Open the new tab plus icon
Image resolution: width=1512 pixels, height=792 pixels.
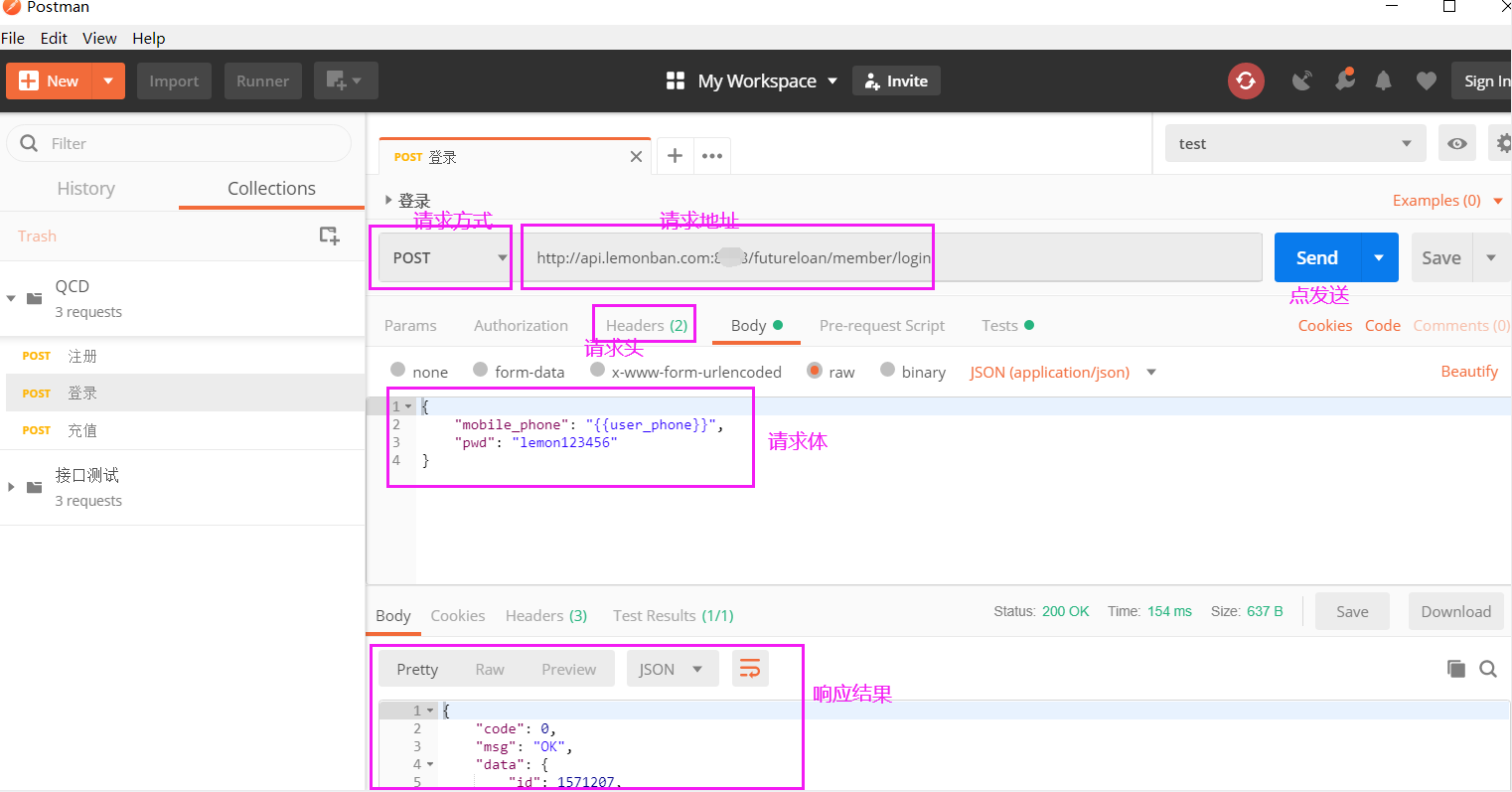click(x=675, y=156)
